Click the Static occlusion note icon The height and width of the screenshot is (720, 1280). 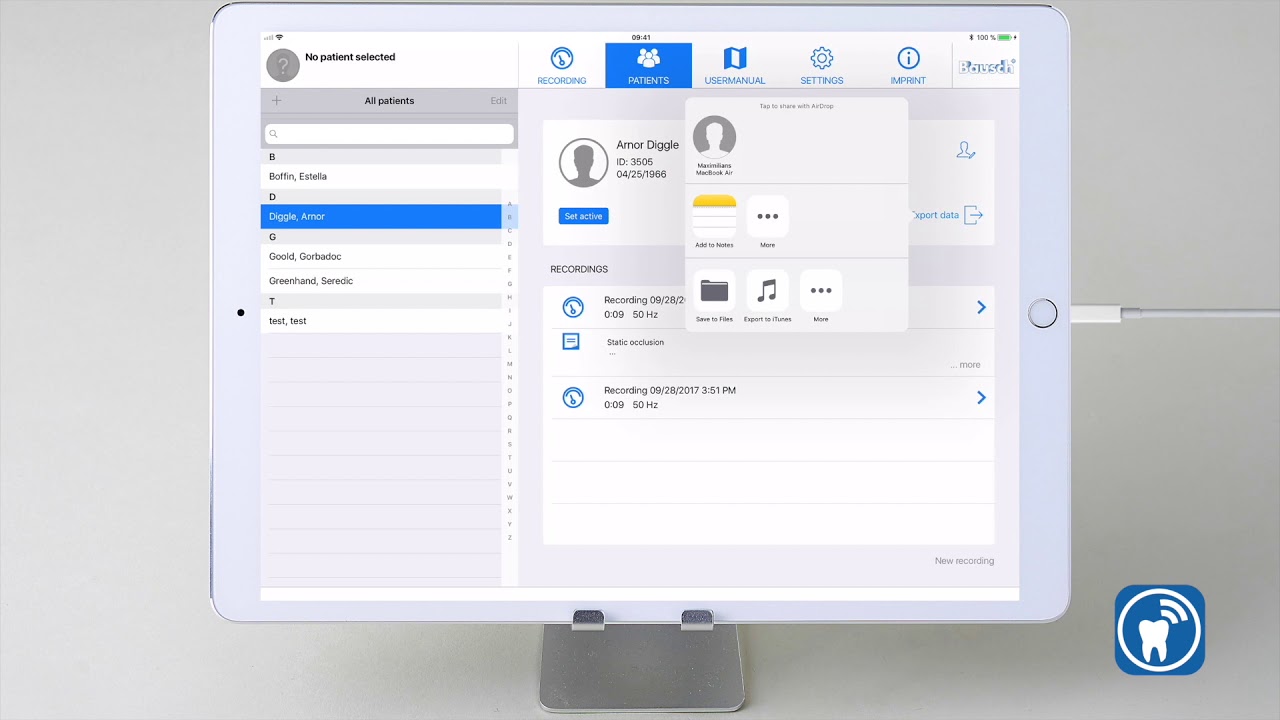(x=571, y=342)
